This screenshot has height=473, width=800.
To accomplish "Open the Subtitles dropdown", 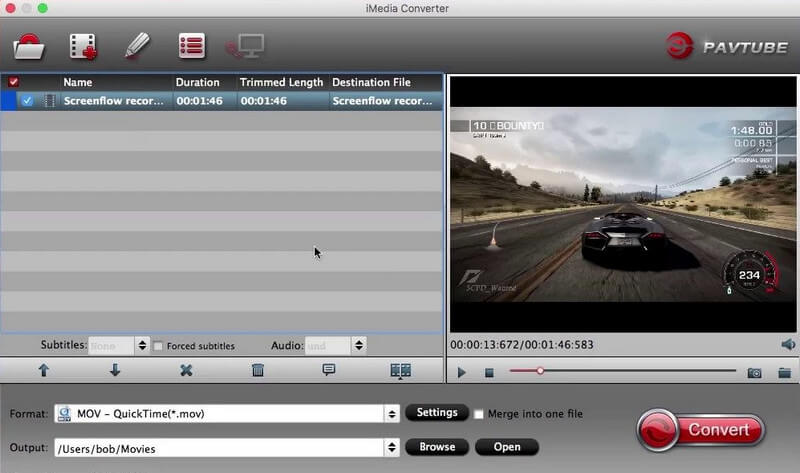I will tap(118, 345).
